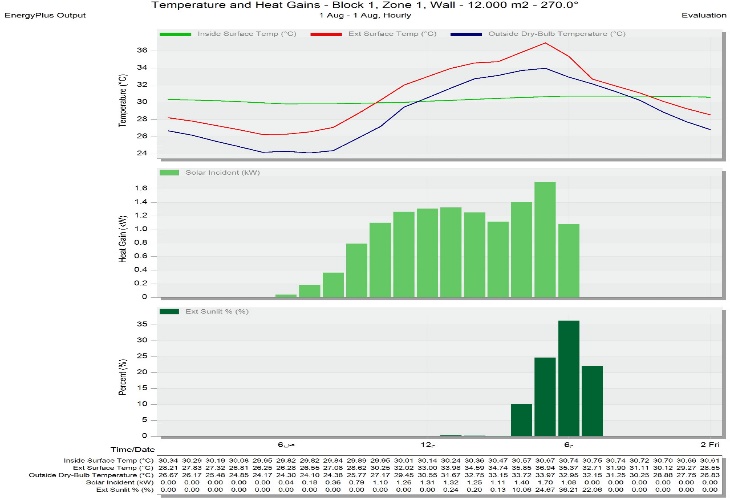Click the Heat Gain (kW) vertical axis label
Image resolution: width=730 pixels, height=498 pixels.
tap(124, 232)
